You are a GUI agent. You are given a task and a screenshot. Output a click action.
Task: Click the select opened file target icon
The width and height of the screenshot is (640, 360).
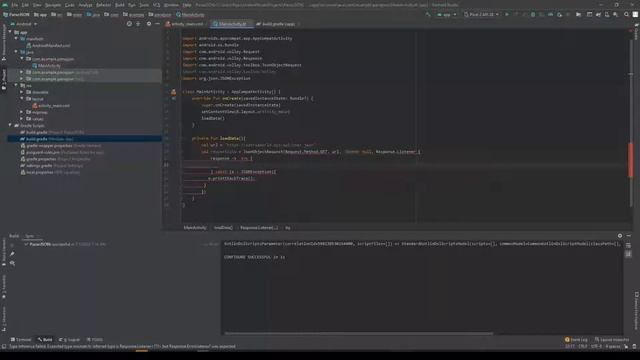click(129, 24)
